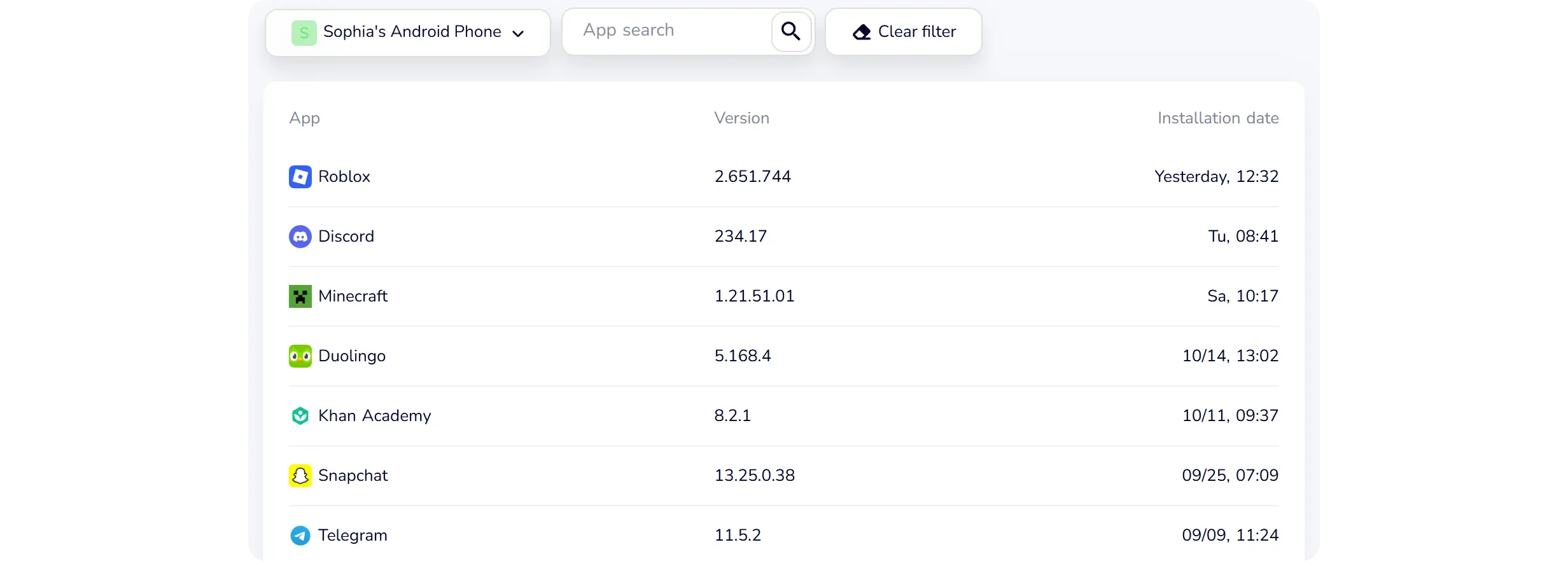
Task: Click install date 10/14, 13:02
Action: [x=1231, y=356]
